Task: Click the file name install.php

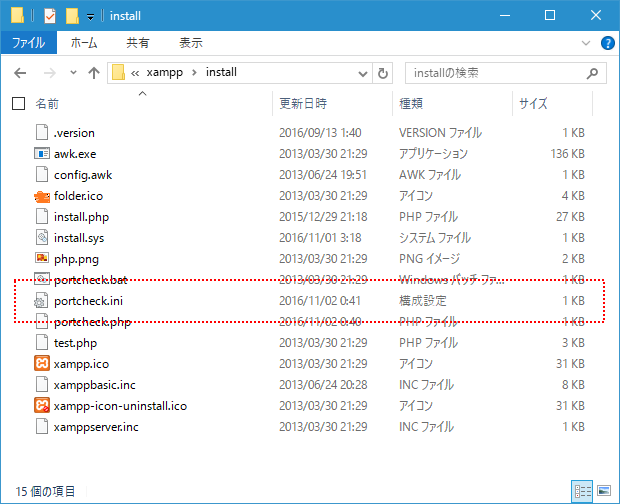Action: (81, 217)
